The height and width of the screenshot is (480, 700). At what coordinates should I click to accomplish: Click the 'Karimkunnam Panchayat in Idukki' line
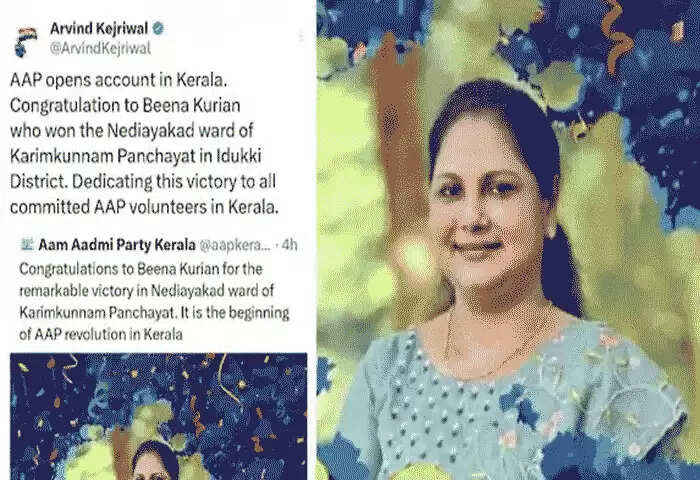136,156
